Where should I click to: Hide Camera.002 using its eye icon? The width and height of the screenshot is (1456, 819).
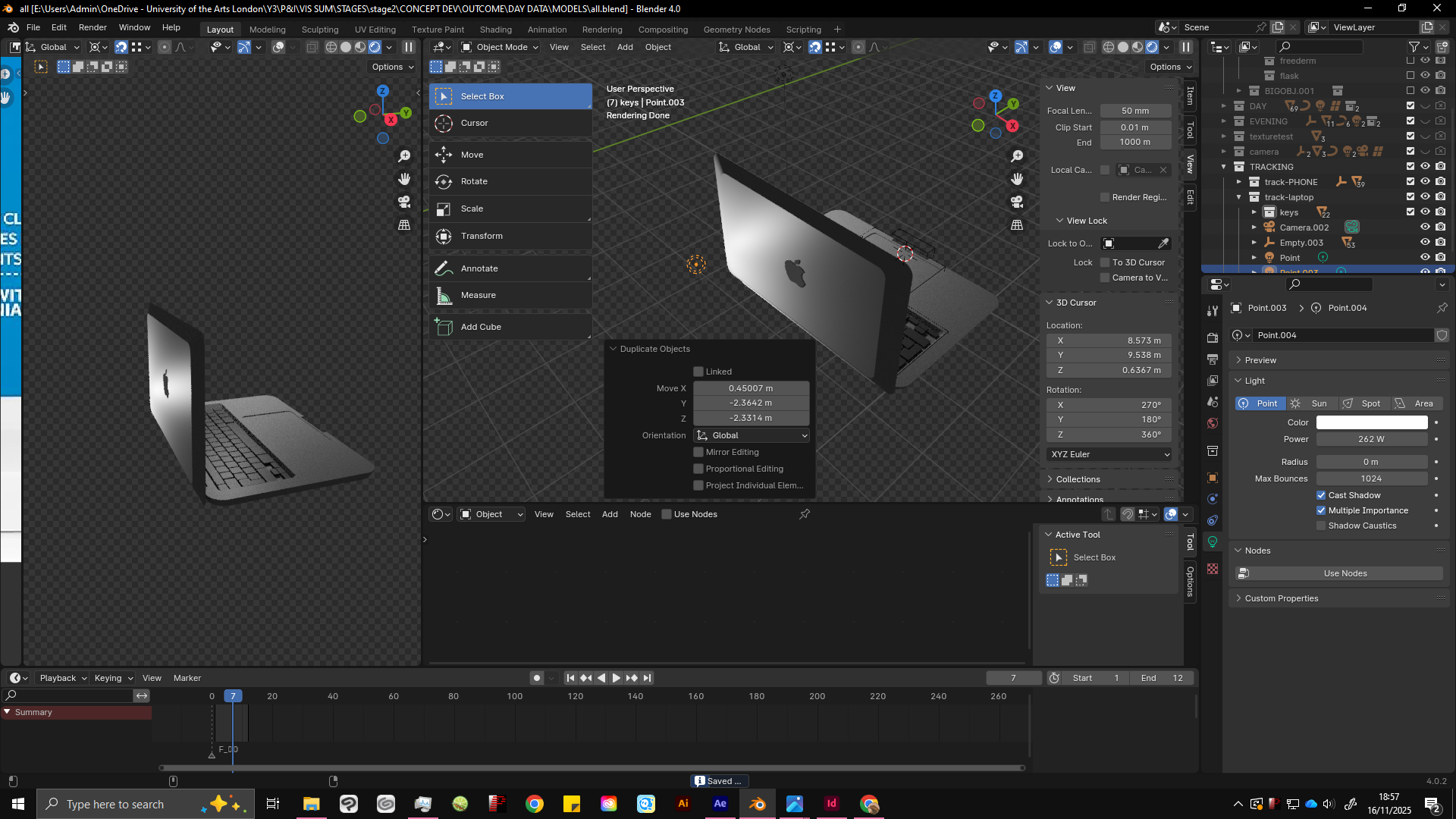(1425, 227)
